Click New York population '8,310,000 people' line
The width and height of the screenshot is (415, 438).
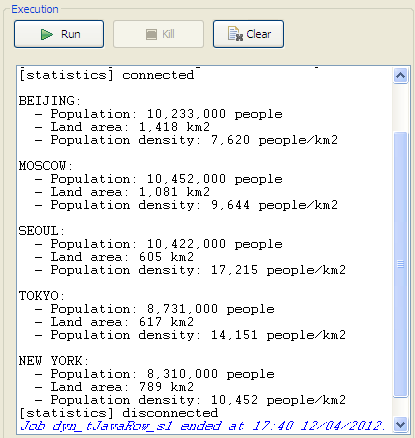pyautogui.click(x=155, y=374)
